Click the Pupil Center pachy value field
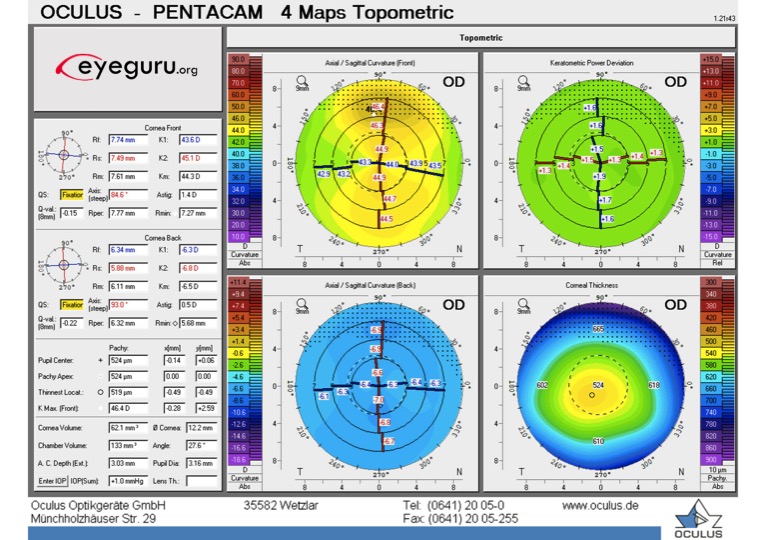 (x=128, y=360)
